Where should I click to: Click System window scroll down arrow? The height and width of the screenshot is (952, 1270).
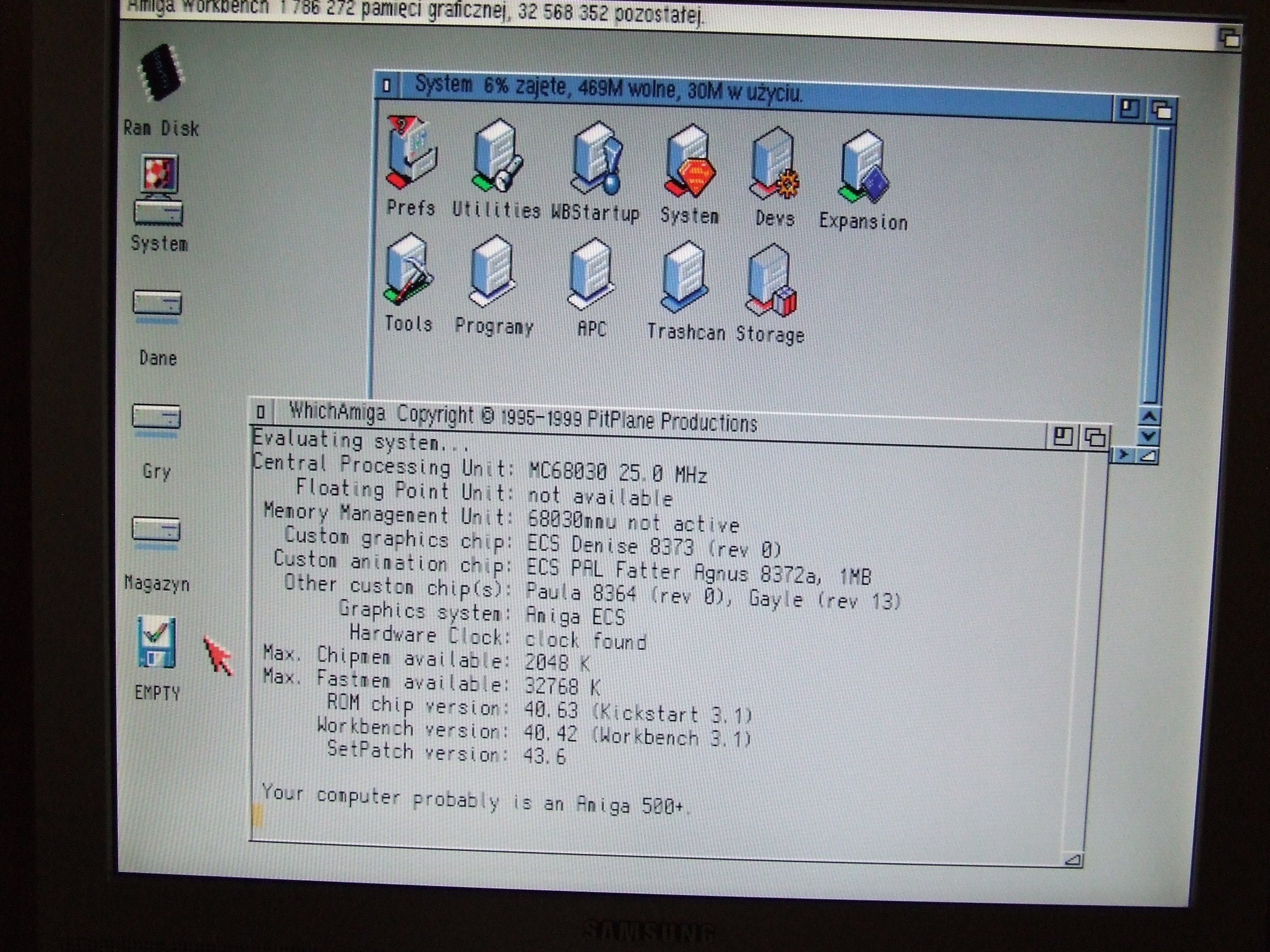point(1149,437)
